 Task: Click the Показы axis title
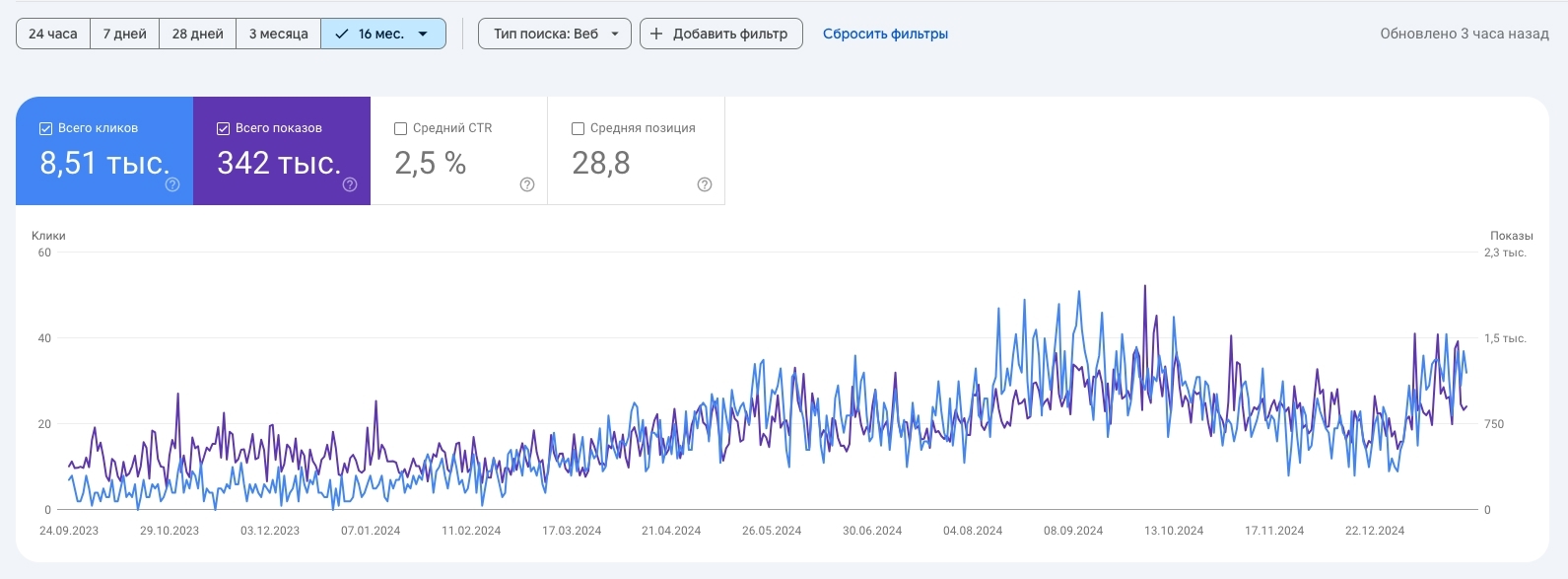point(1512,236)
